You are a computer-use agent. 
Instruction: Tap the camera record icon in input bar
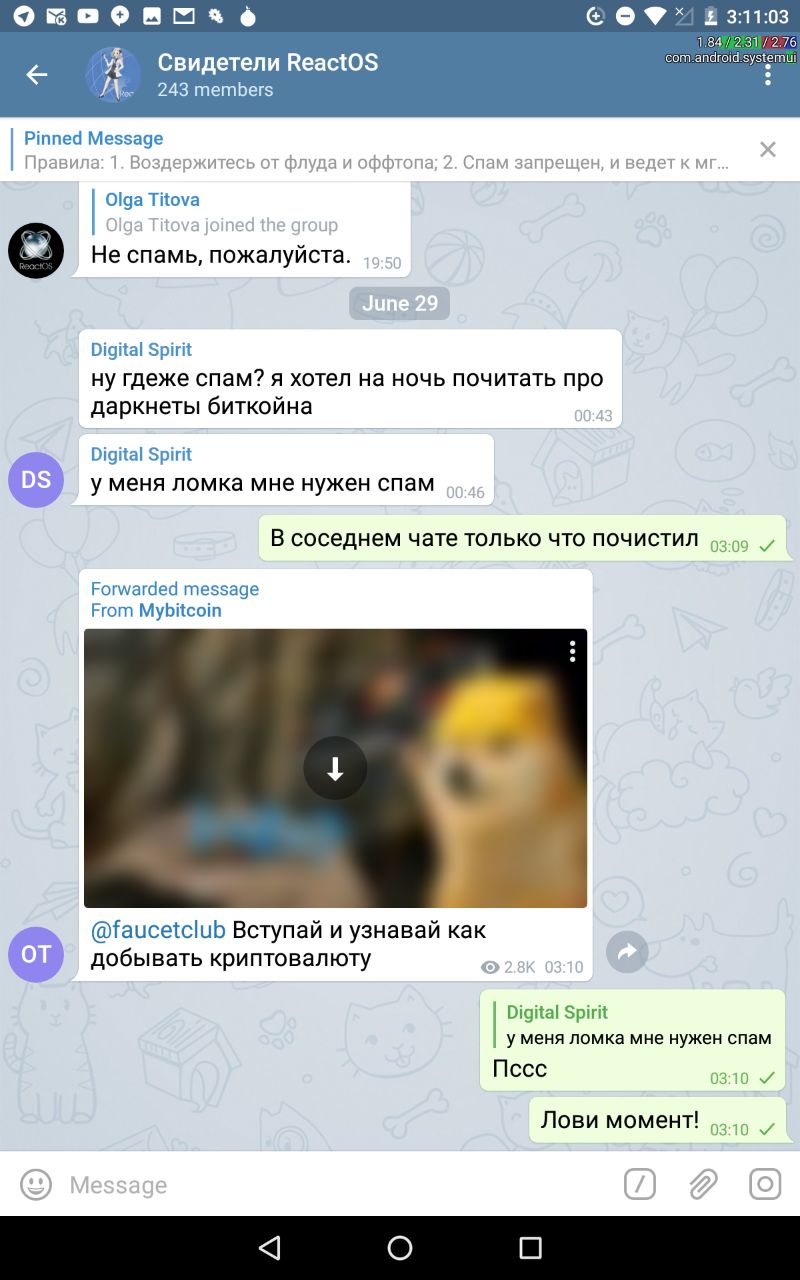tap(765, 1185)
